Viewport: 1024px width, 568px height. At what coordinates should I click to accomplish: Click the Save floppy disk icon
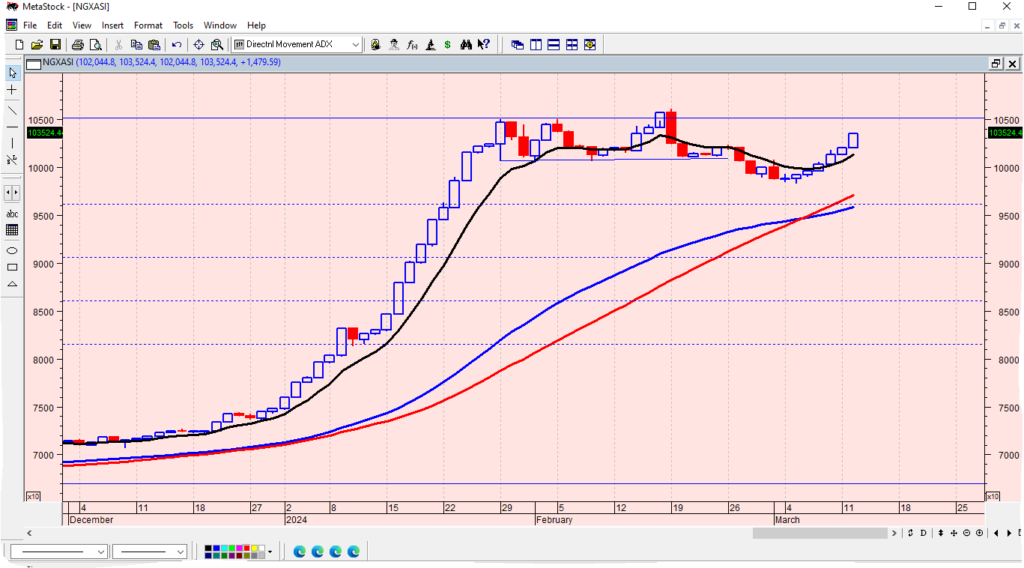click(x=56, y=44)
